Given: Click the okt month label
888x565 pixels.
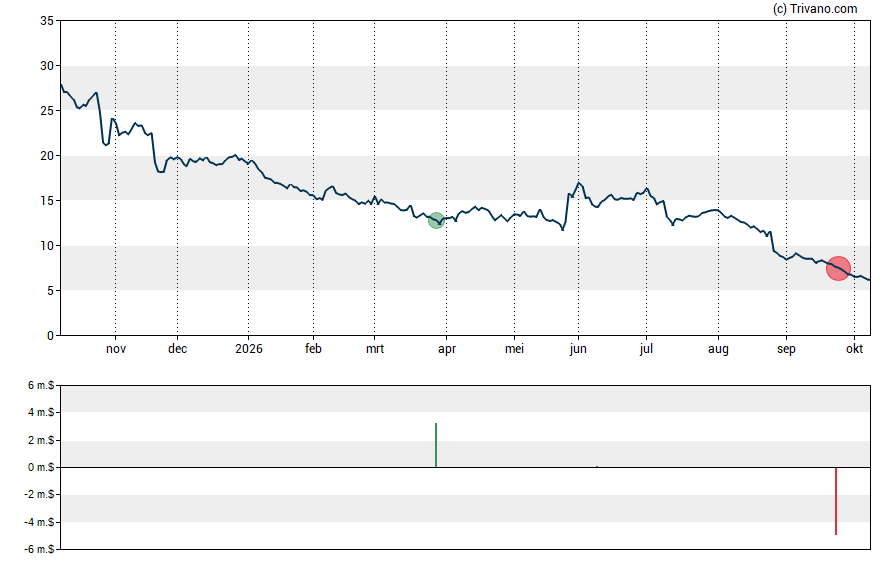Looking at the screenshot, I should point(854,349).
